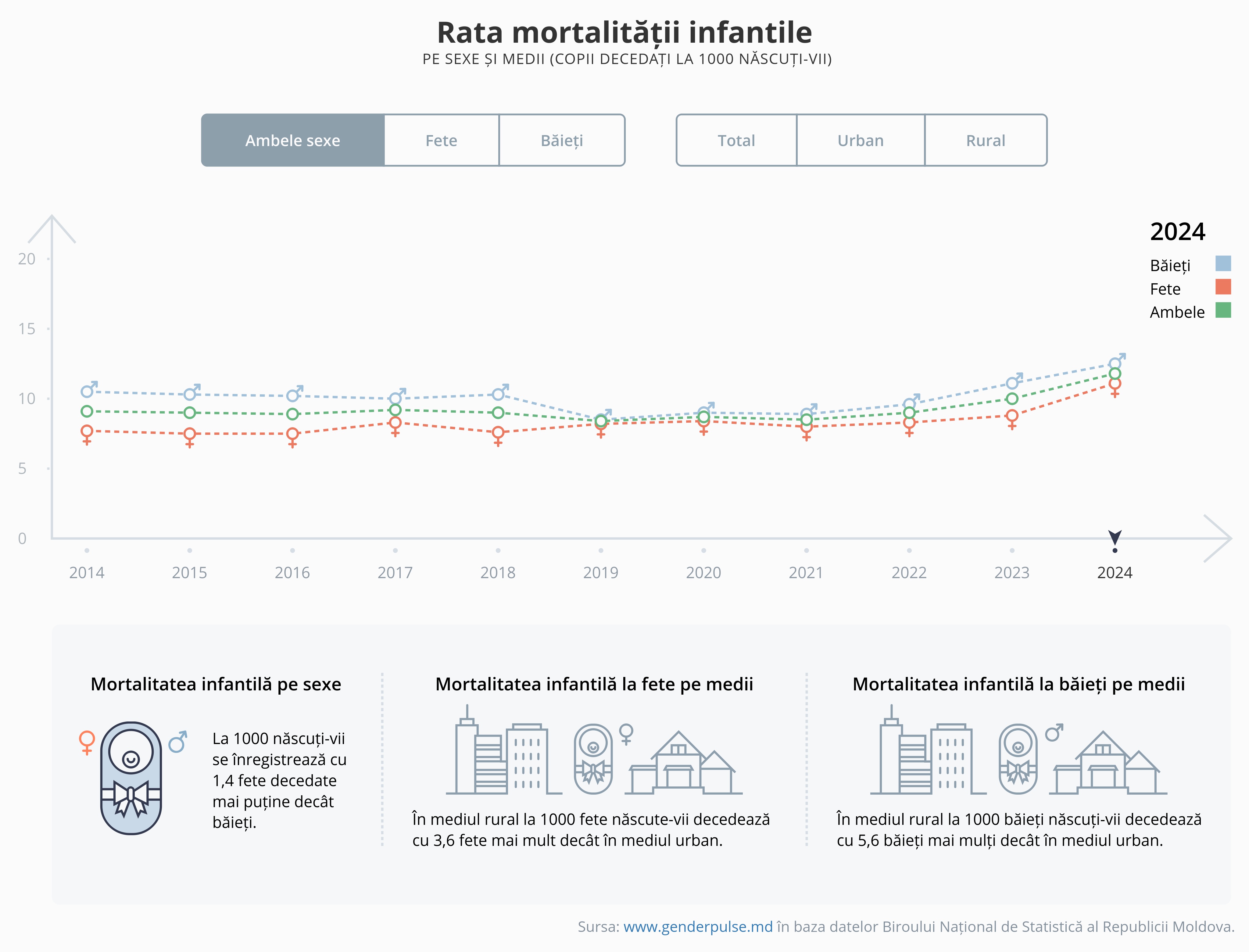Click the green Ambele legend swatch
1249x952 pixels.
tap(1223, 310)
